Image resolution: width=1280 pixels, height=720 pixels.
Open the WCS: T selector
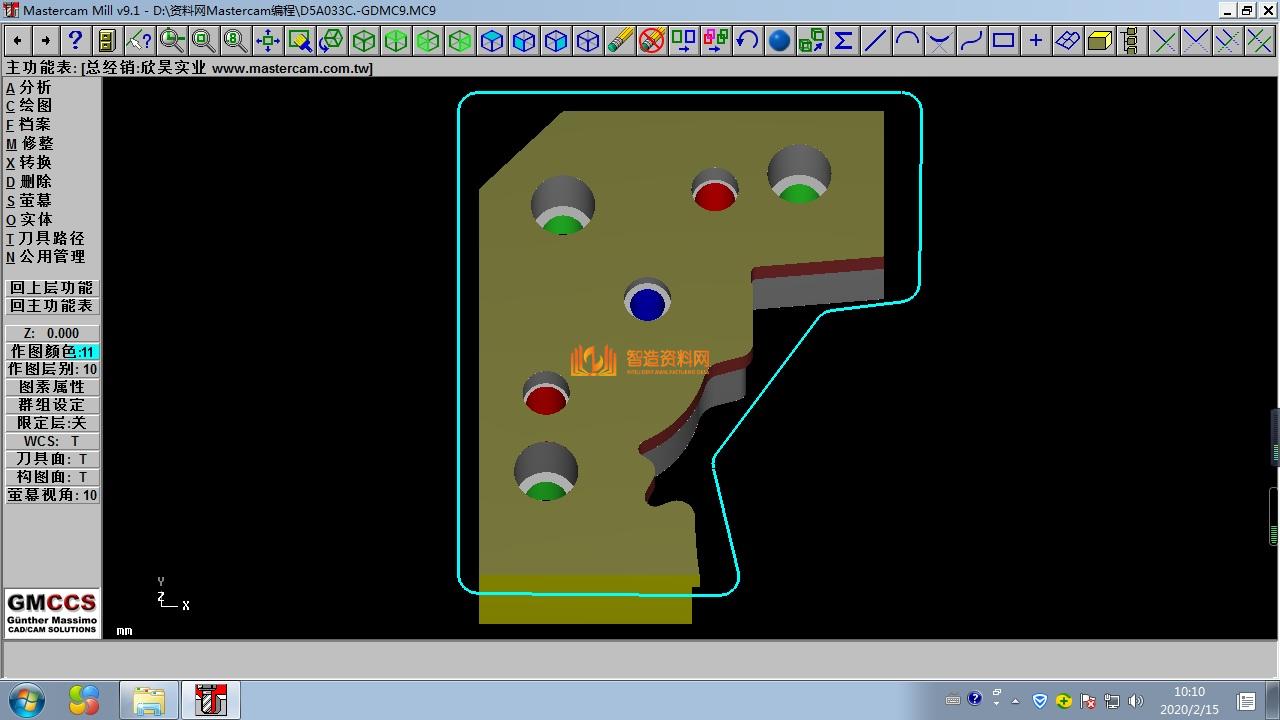[x=52, y=441]
